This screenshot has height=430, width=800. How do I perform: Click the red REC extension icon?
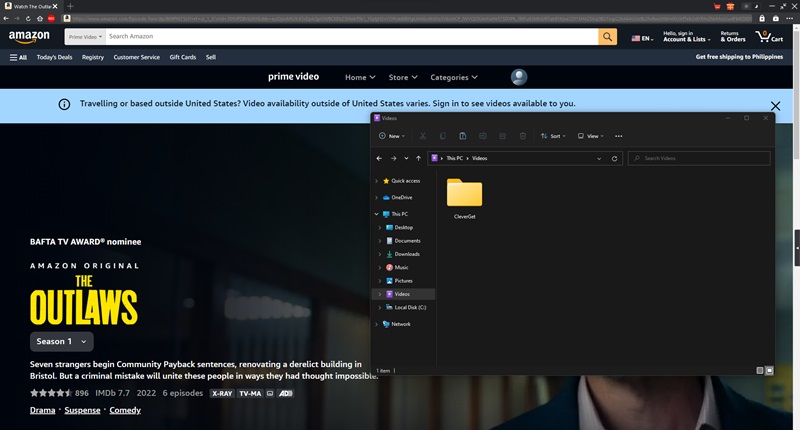click(51, 18)
